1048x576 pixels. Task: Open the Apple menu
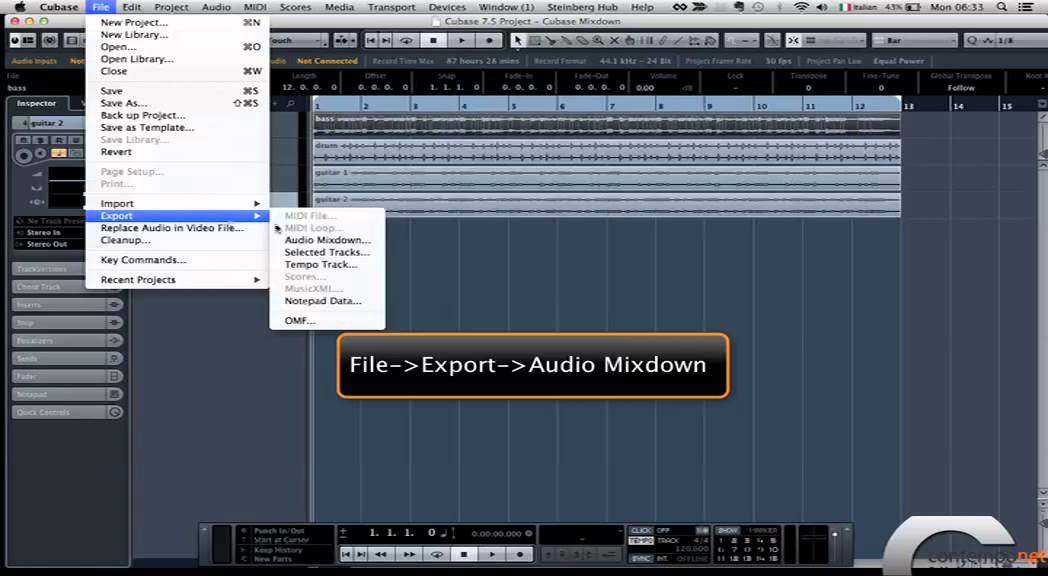click(20, 7)
